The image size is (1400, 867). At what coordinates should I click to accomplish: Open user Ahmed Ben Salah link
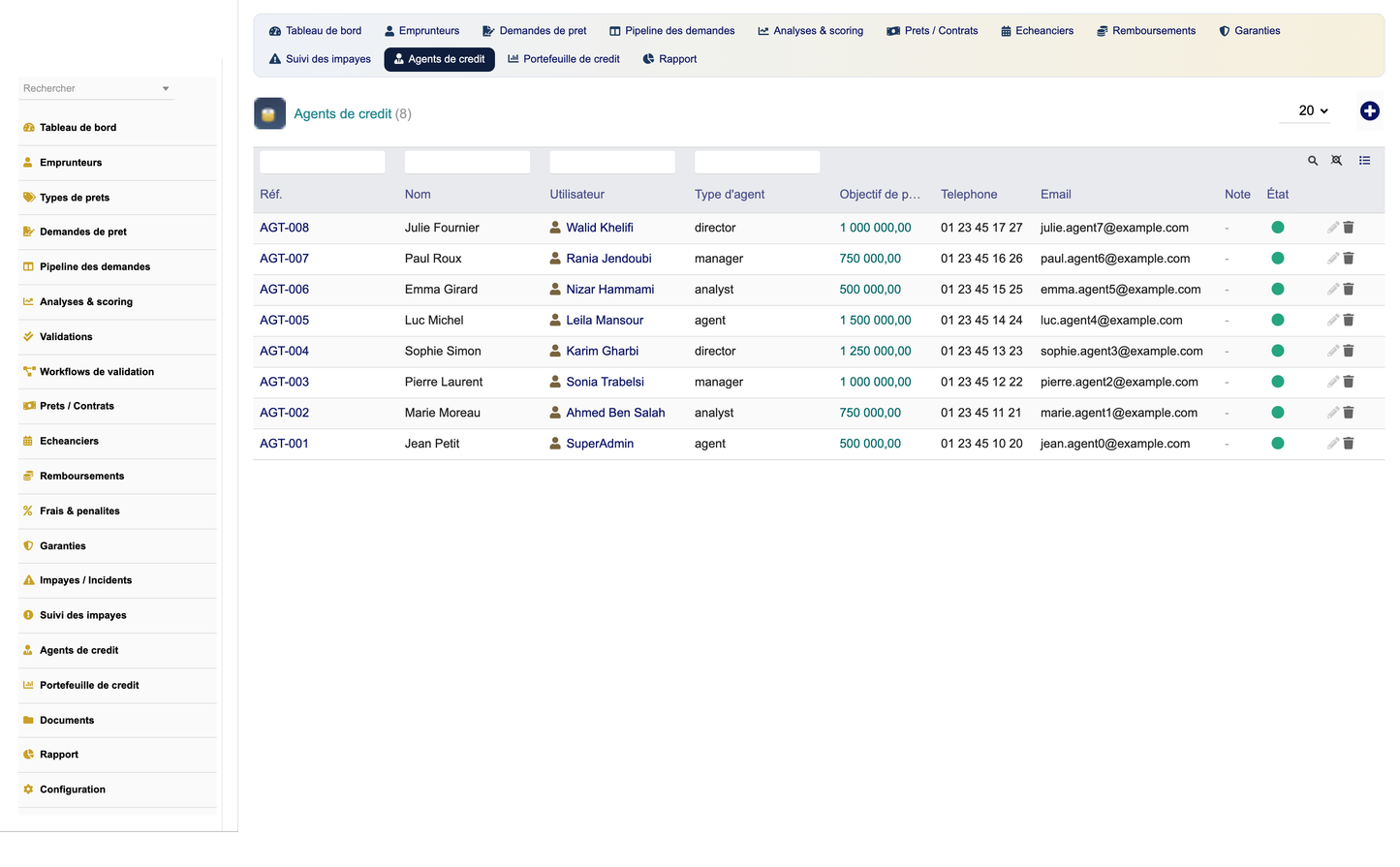pyautogui.click(x=615, y=413)
